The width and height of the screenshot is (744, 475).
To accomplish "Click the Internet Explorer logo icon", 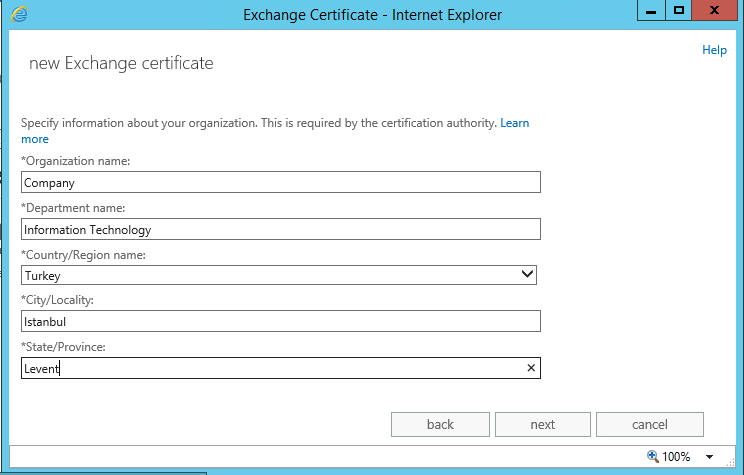I will tap(19, 14).
